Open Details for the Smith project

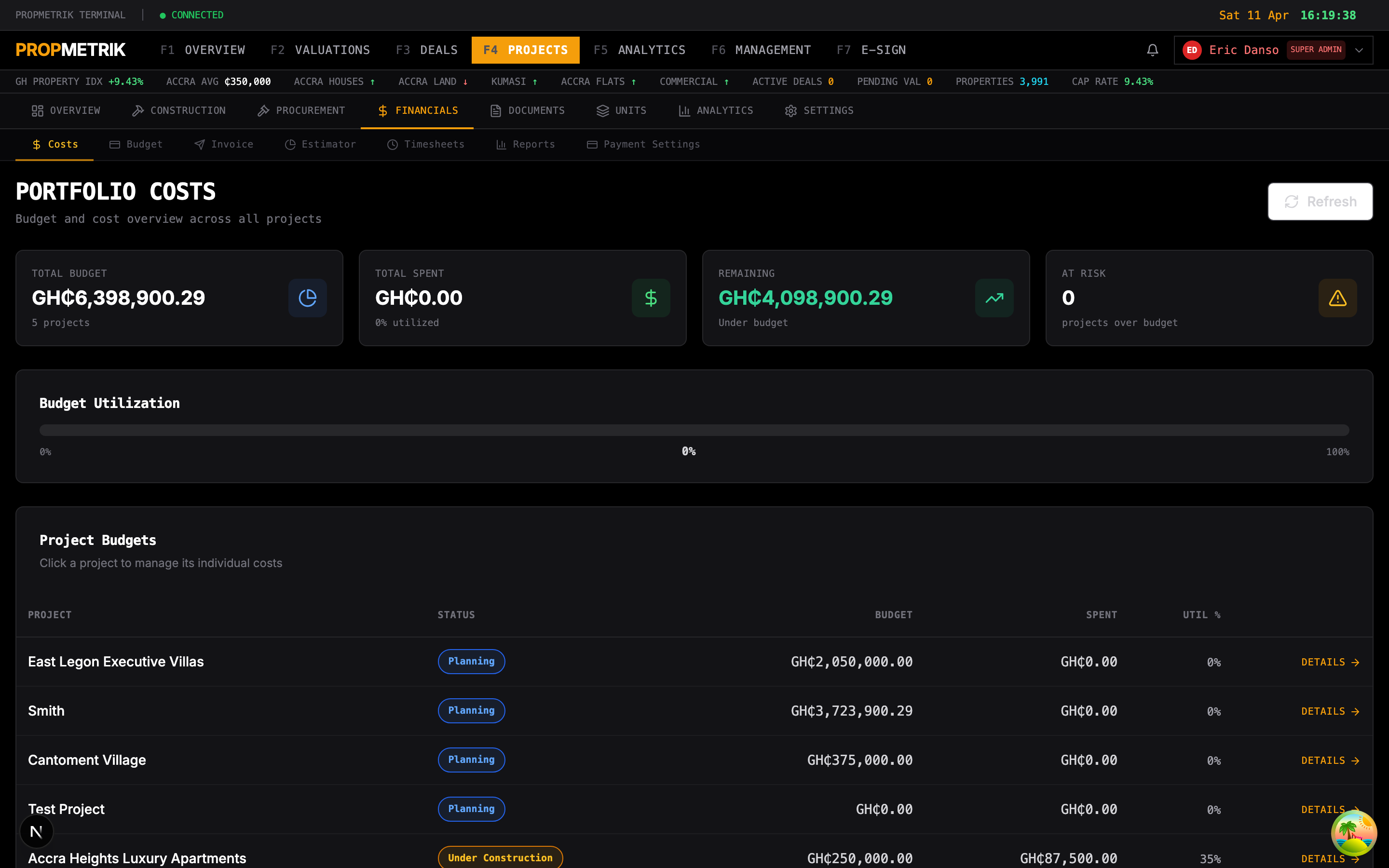tap(1330, 711)
